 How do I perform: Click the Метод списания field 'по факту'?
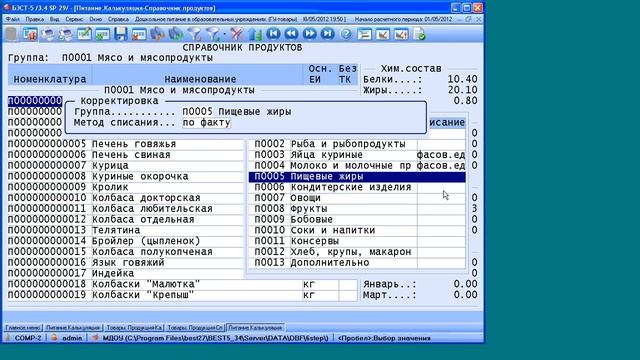click(206, 122)
